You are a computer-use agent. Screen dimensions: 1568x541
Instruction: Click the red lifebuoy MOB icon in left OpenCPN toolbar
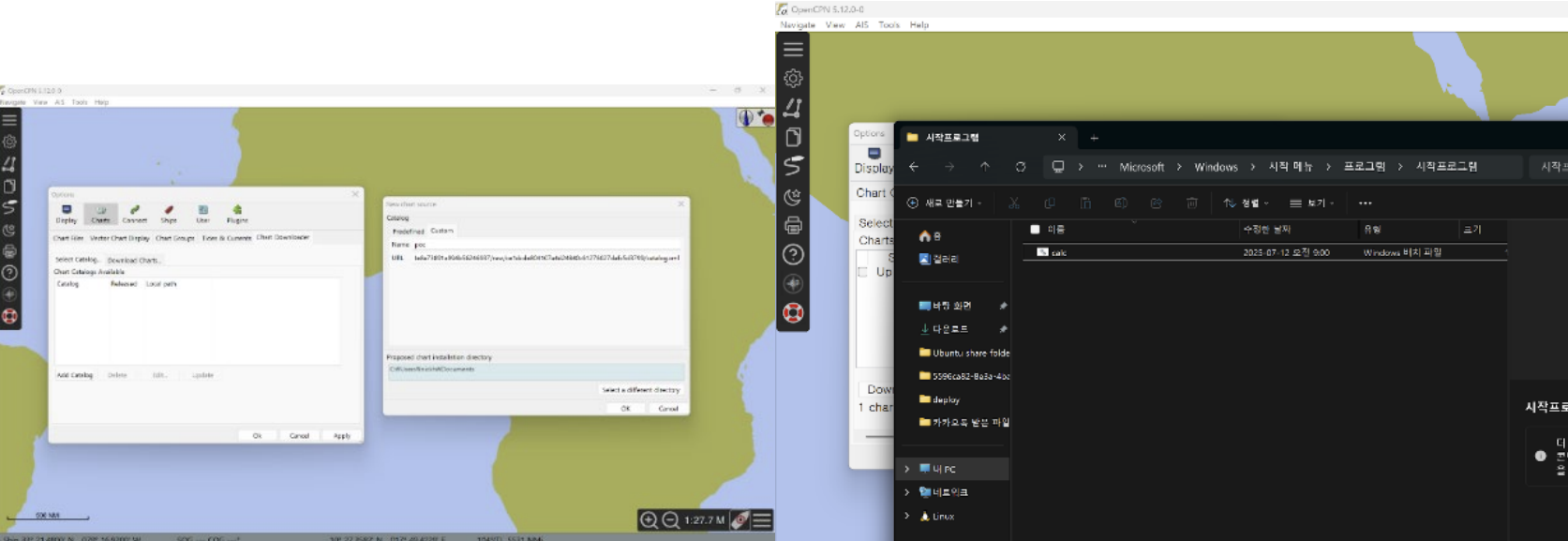click(x=9, y=316)
